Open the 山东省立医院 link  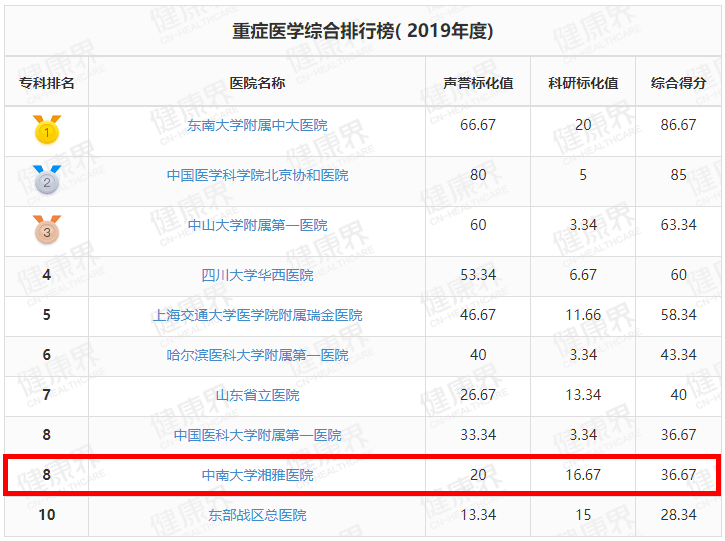(x=257, y=395)
